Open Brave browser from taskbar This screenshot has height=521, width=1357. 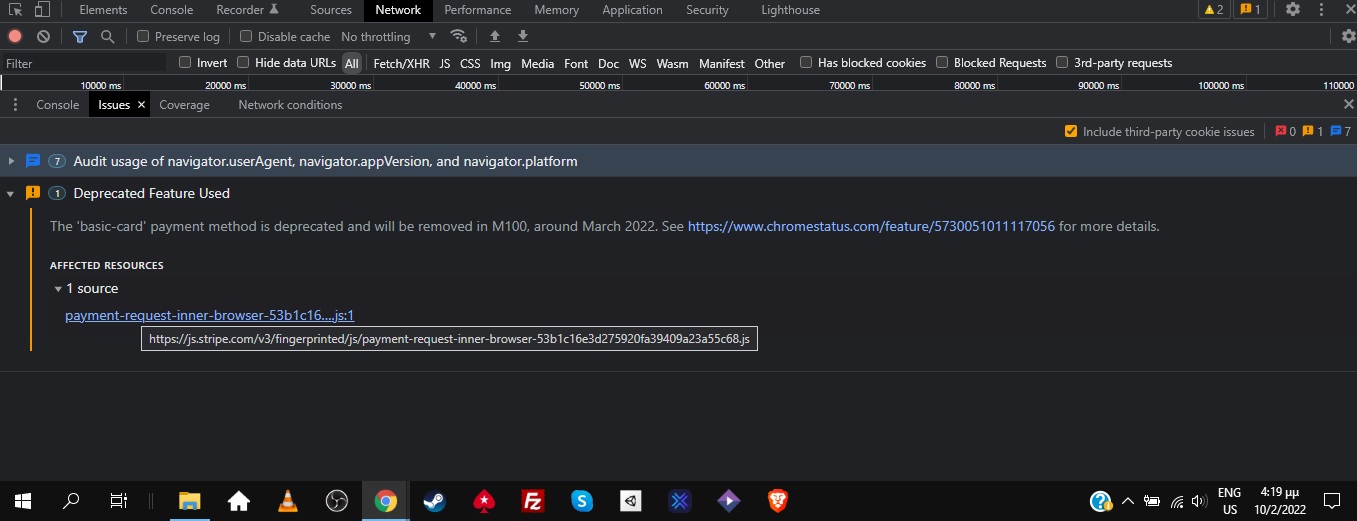click(x=778, y=501)
